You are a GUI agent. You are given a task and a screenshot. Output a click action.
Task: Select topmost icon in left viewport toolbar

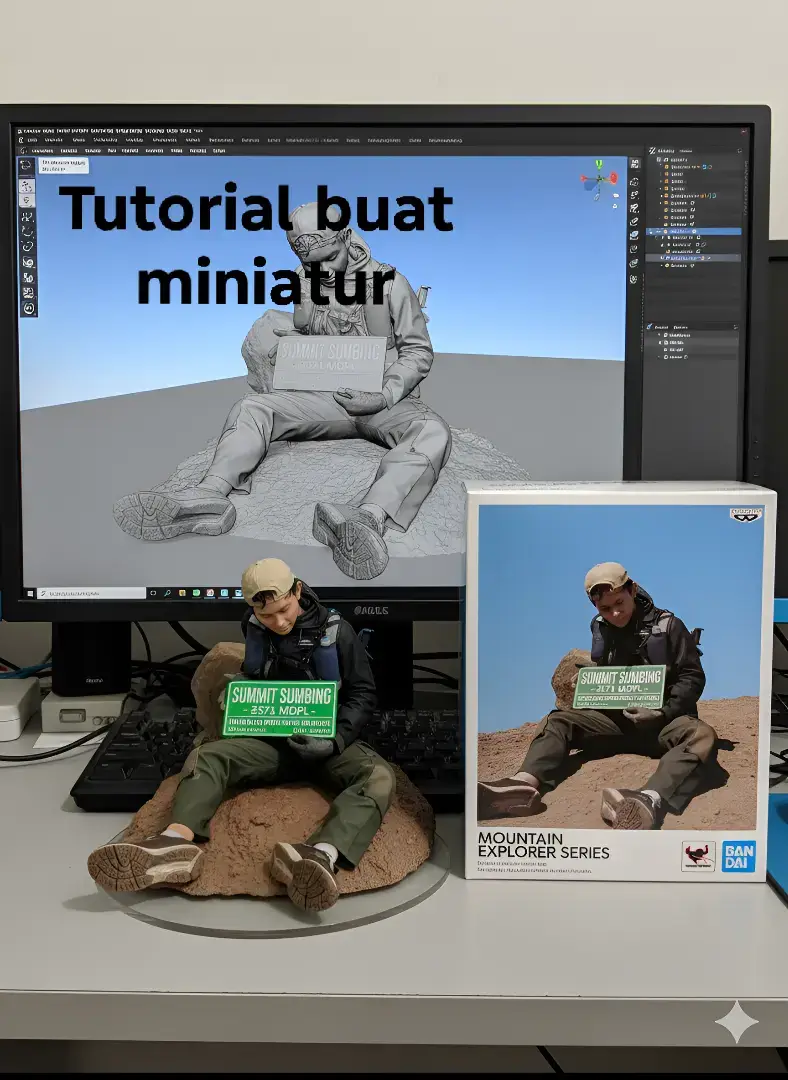[26, 165]
